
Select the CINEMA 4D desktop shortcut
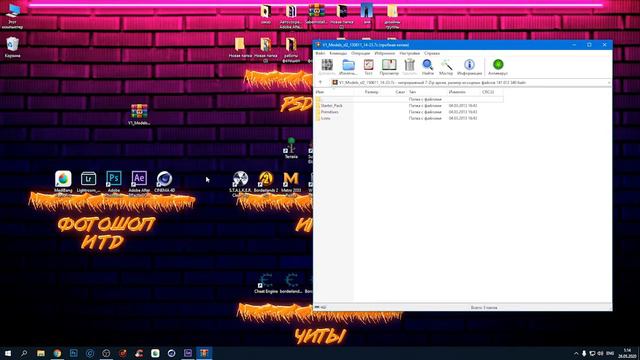pyautogui.click(x=164, y=182)
